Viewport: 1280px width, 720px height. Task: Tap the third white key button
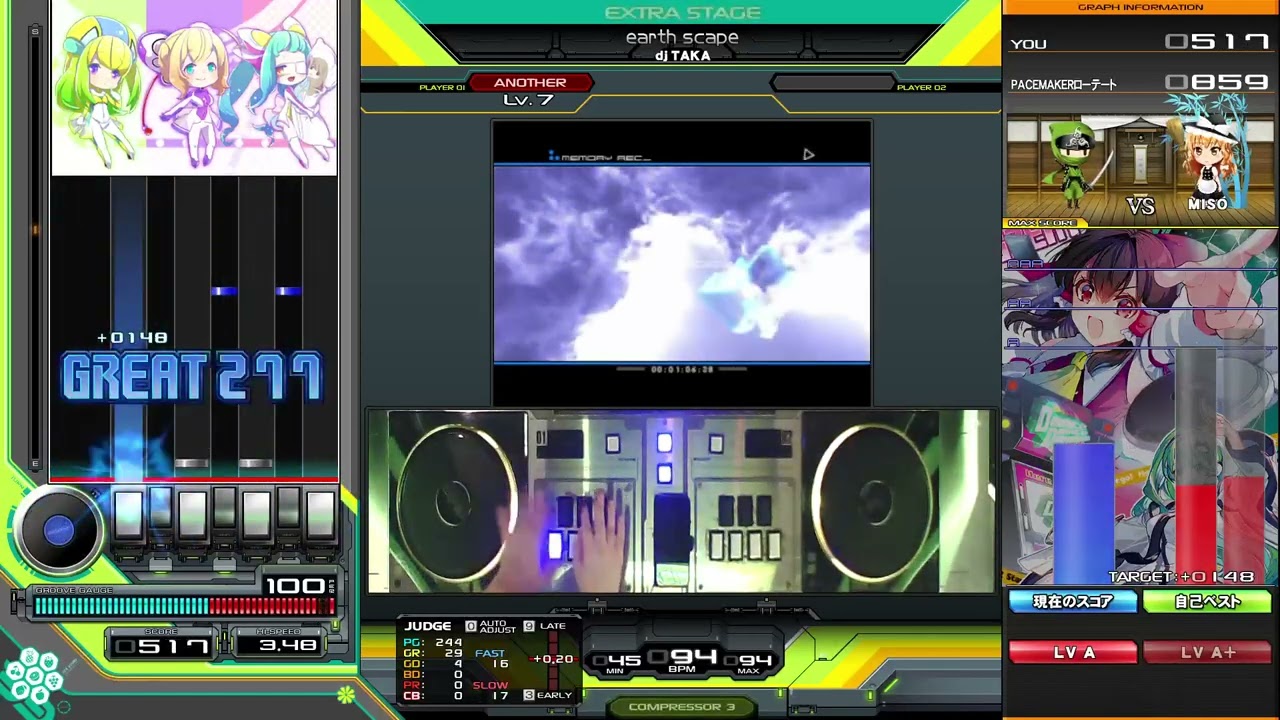(192, 515)
